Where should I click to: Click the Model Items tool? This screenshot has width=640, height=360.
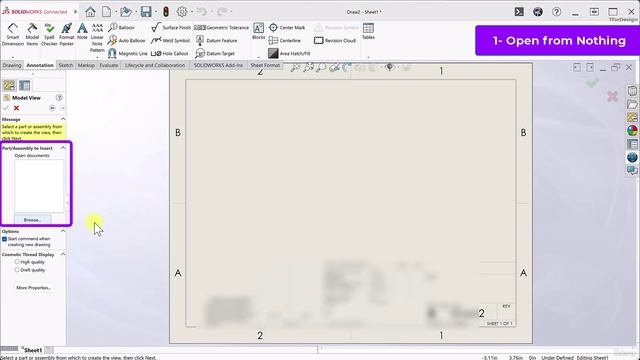(32, 34)
